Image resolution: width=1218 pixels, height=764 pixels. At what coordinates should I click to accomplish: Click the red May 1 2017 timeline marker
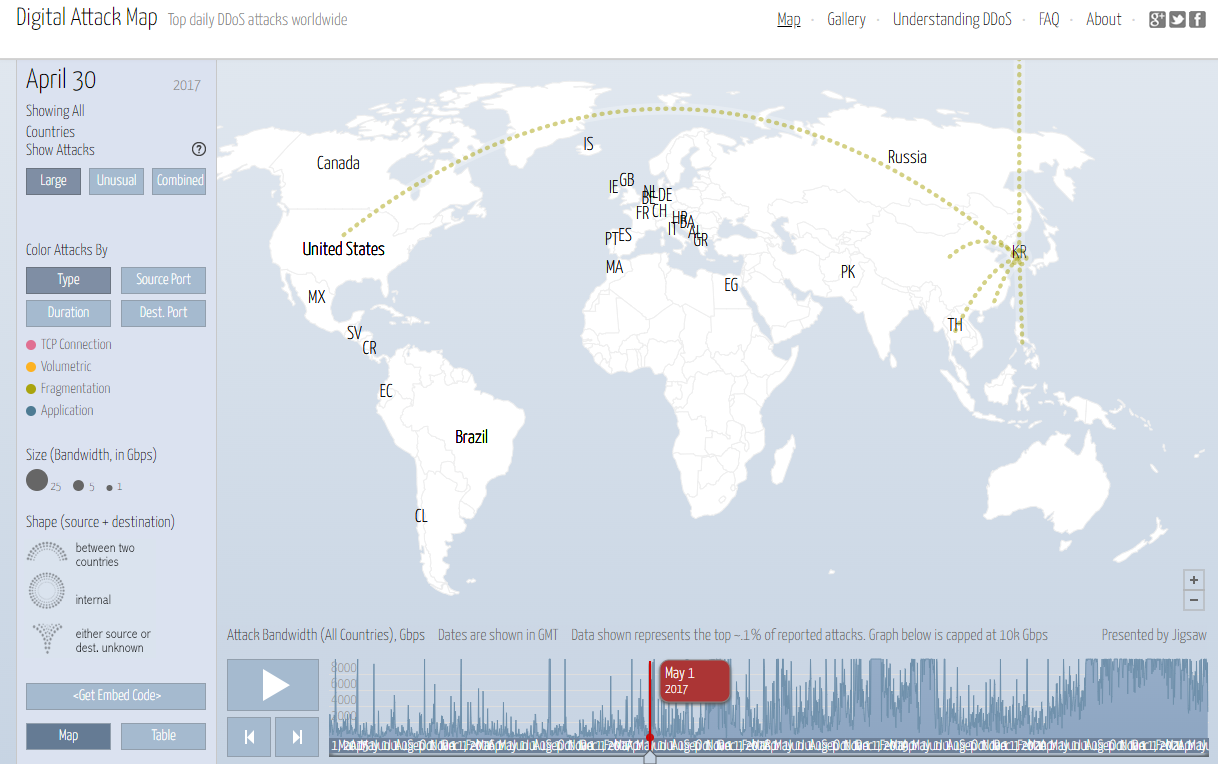[x=694, y=681]
